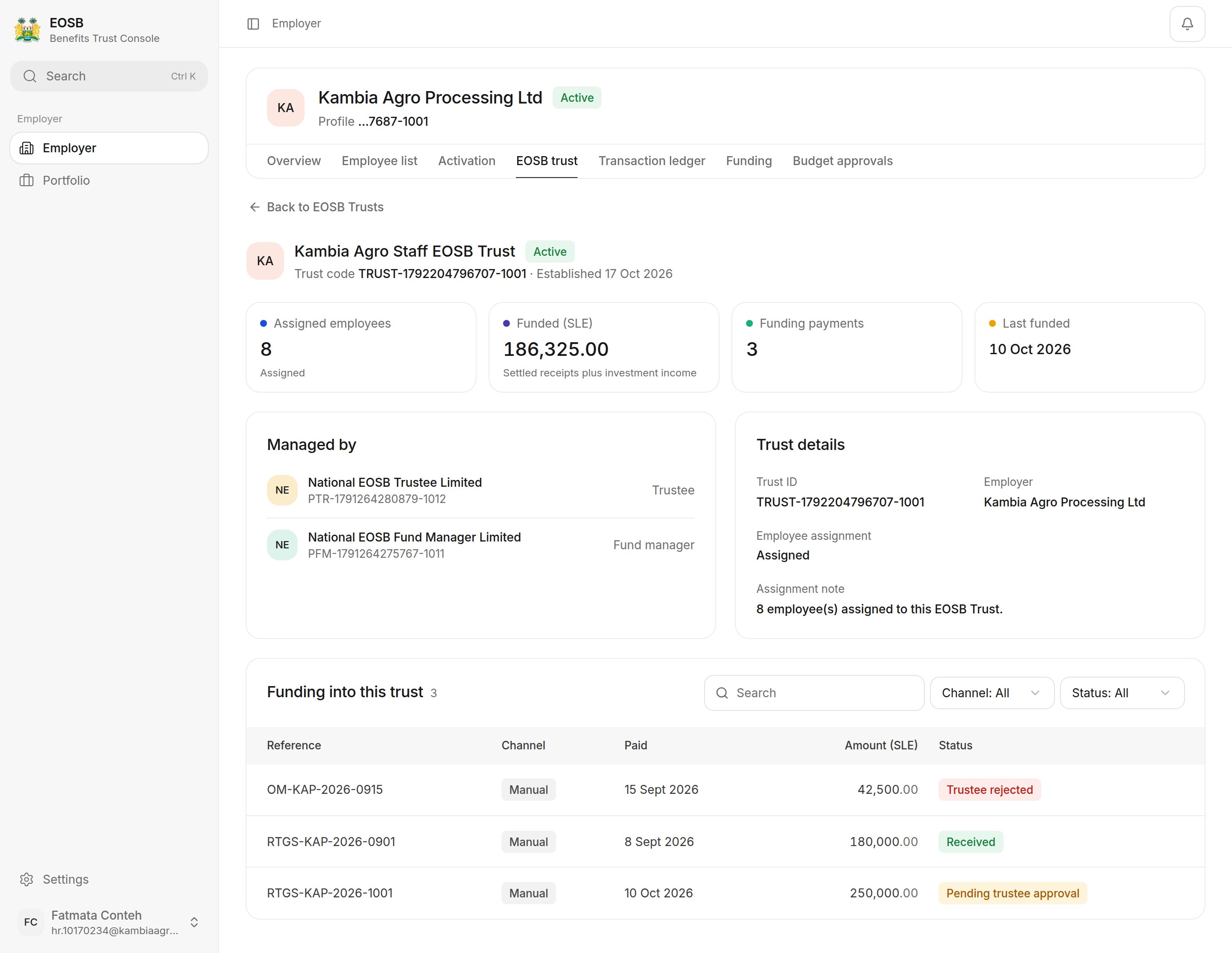Click the KA avatar beside Kambia Agro Processing Ltd

285,108
